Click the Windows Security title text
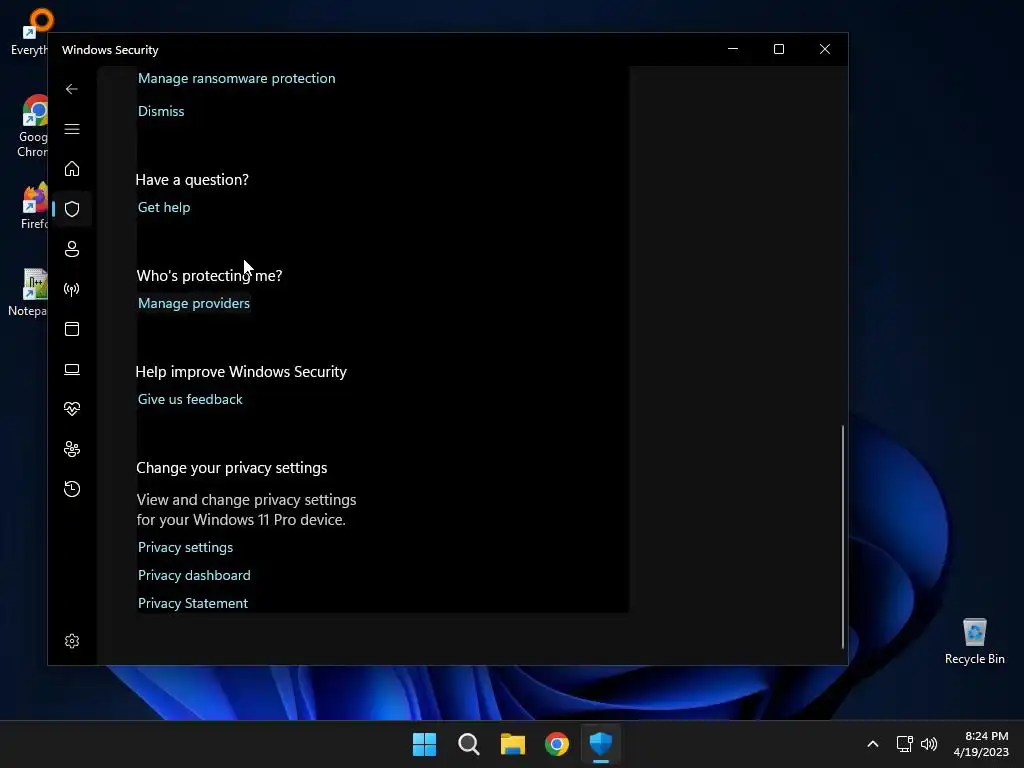1024x768 pixels. 110,50
